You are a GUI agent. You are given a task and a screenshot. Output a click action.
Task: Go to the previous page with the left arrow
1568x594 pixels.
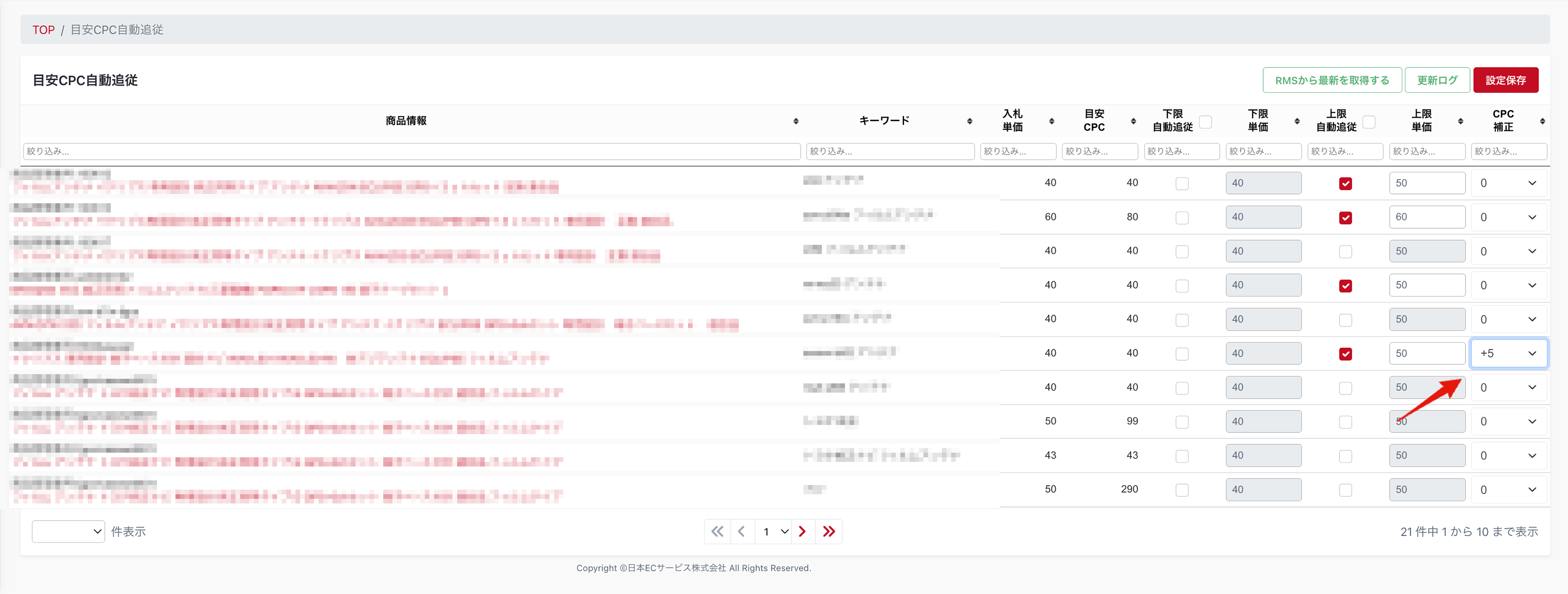(x=742, y=531)
